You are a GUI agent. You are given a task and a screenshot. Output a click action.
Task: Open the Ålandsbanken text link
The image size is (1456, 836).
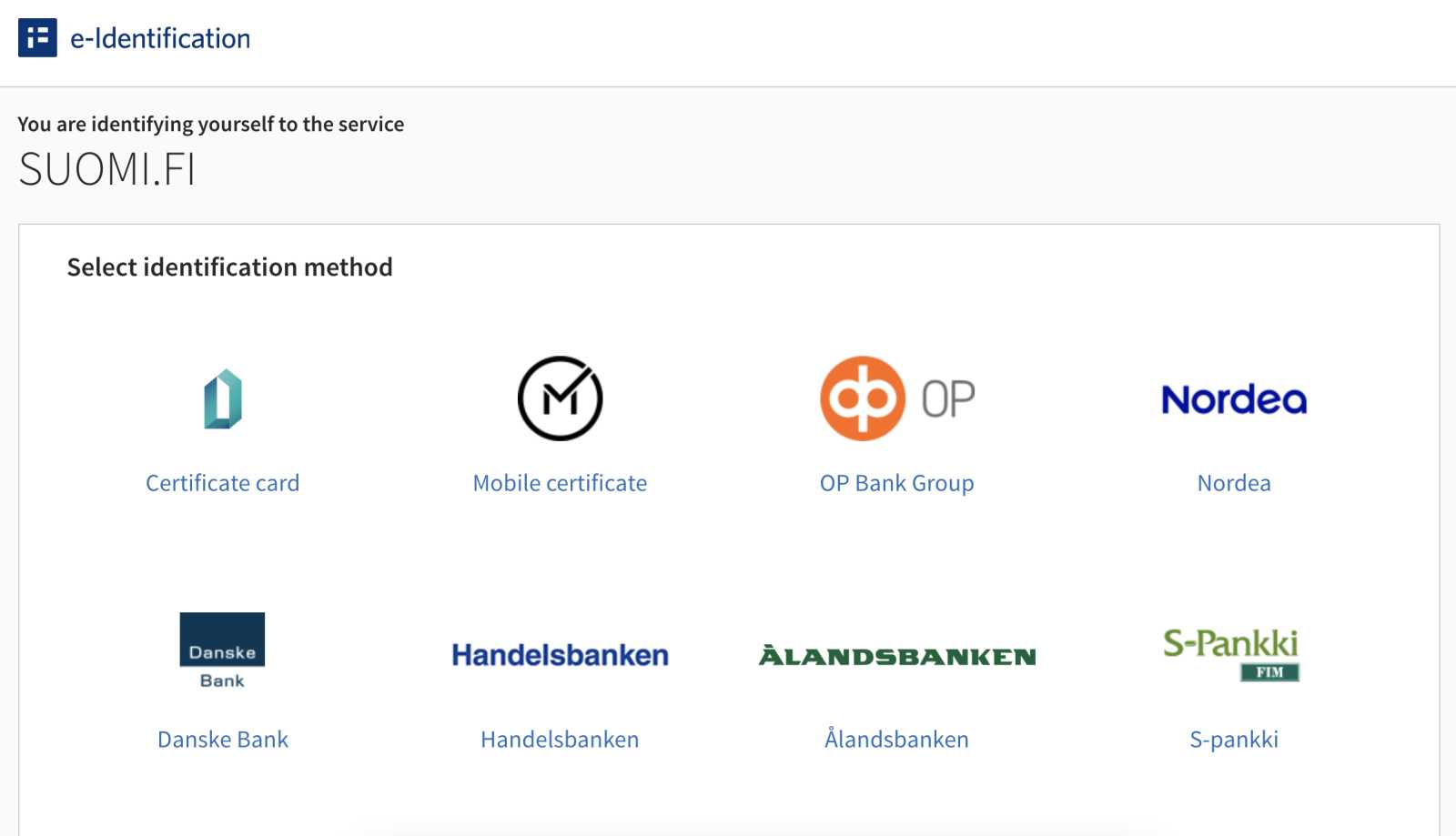tap(897, 739)
